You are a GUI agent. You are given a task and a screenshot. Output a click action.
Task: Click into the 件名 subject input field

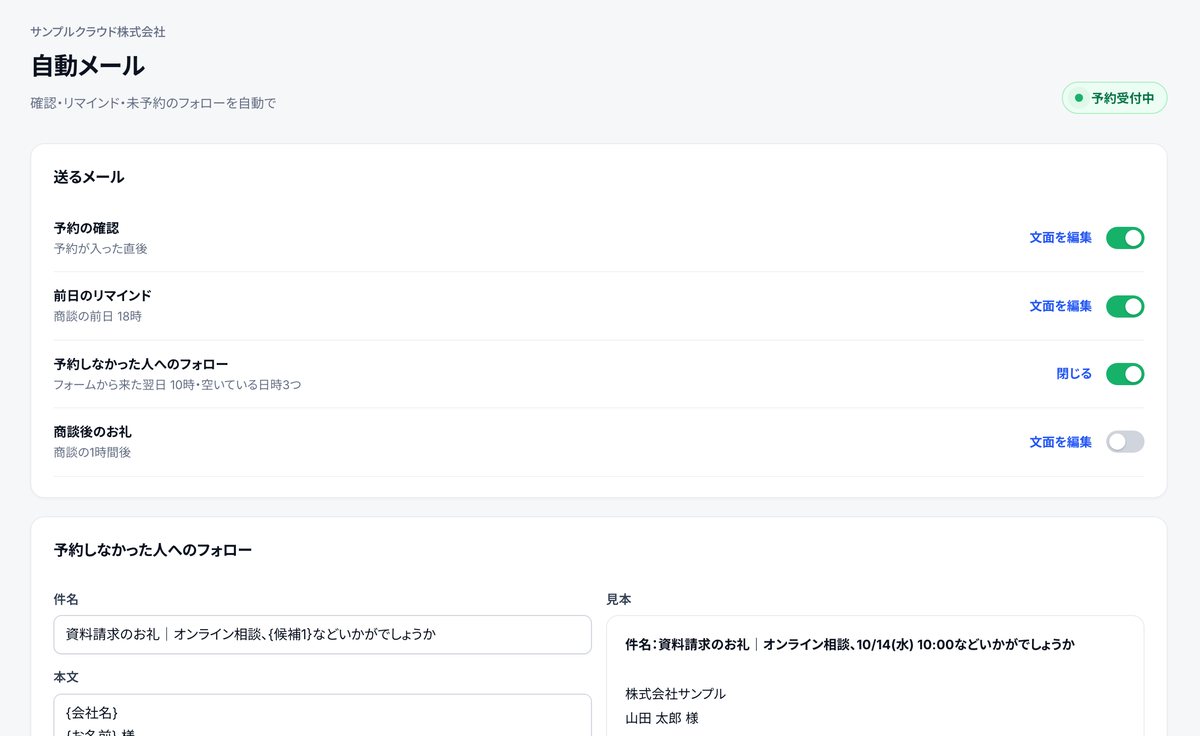click(x=323, y=634)
